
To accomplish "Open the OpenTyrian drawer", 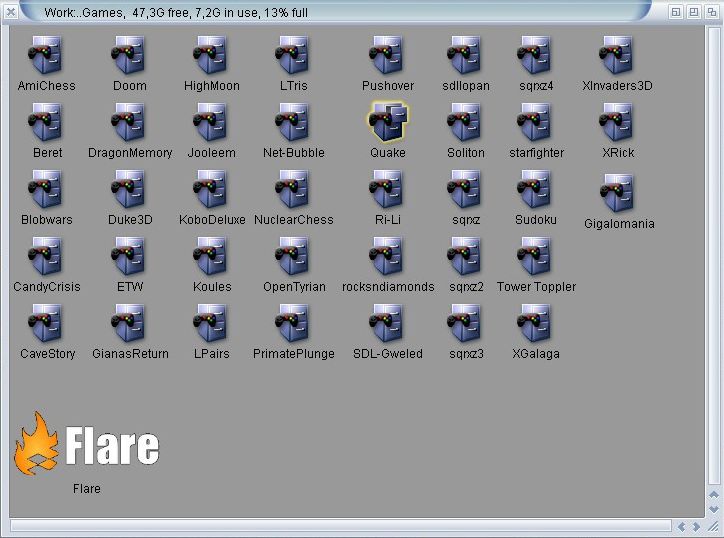I will coord(292,256).
